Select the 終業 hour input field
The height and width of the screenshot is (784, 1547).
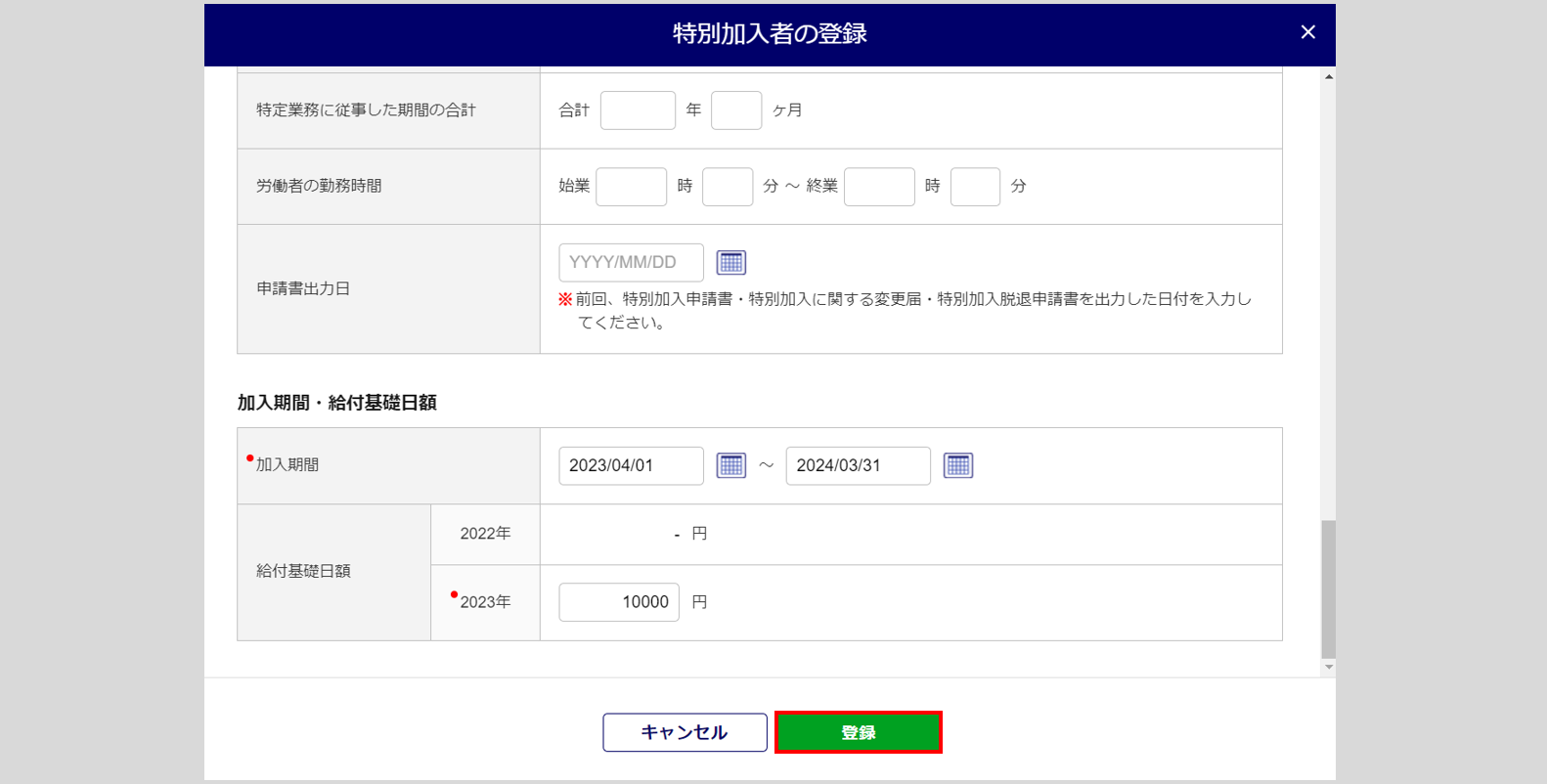879,187
